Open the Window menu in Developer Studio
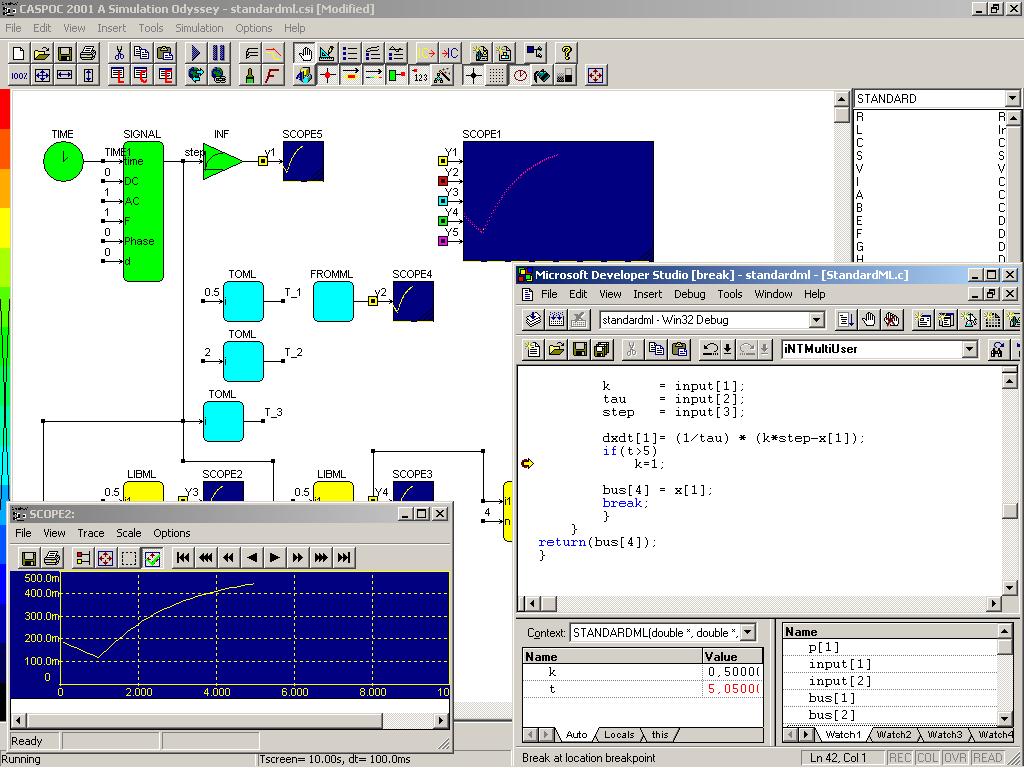1024x768 pixels. pyautogui.click(x=773, y=294)
